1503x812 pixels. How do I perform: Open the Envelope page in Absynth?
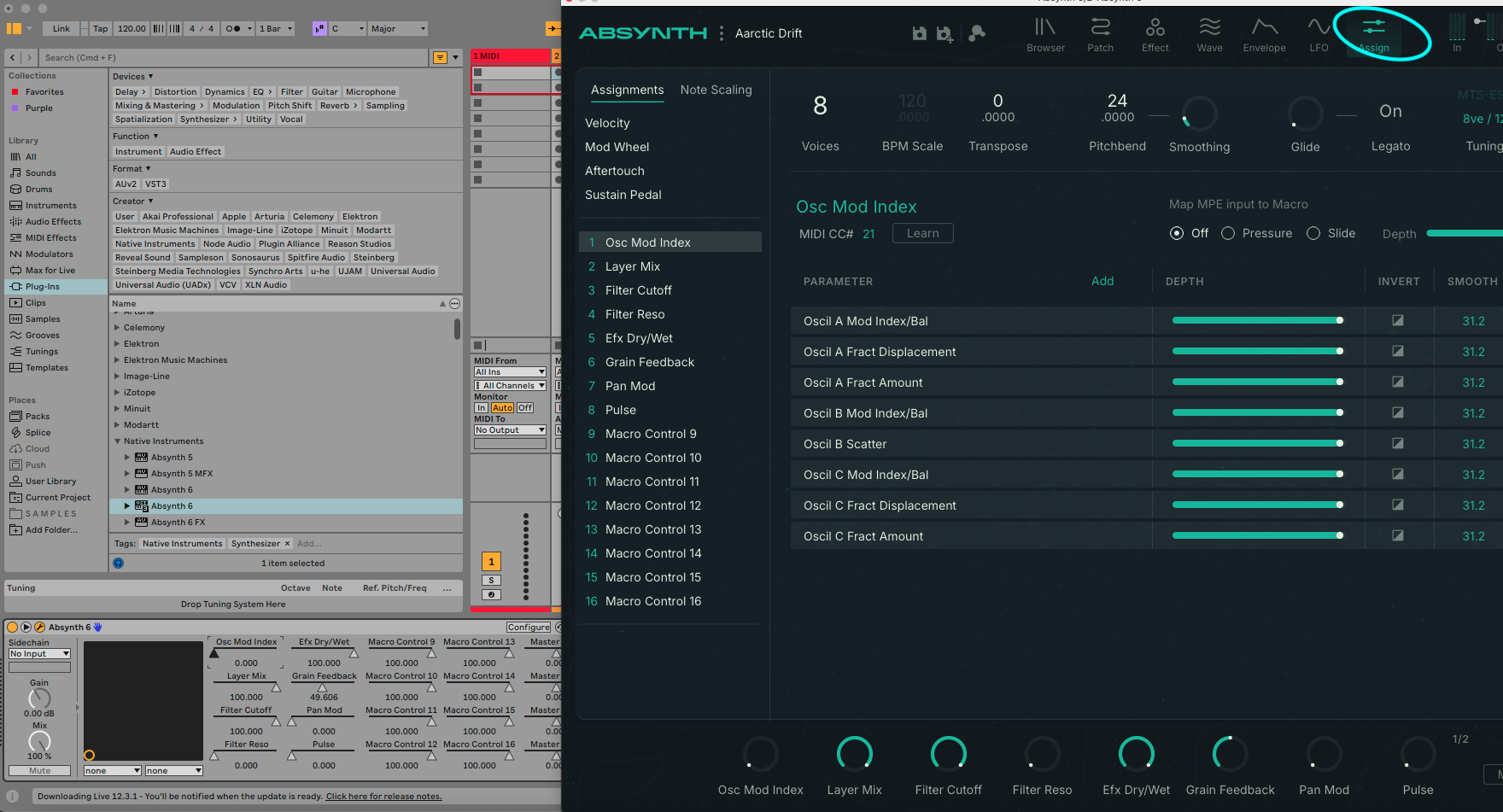coord(1264,35)
